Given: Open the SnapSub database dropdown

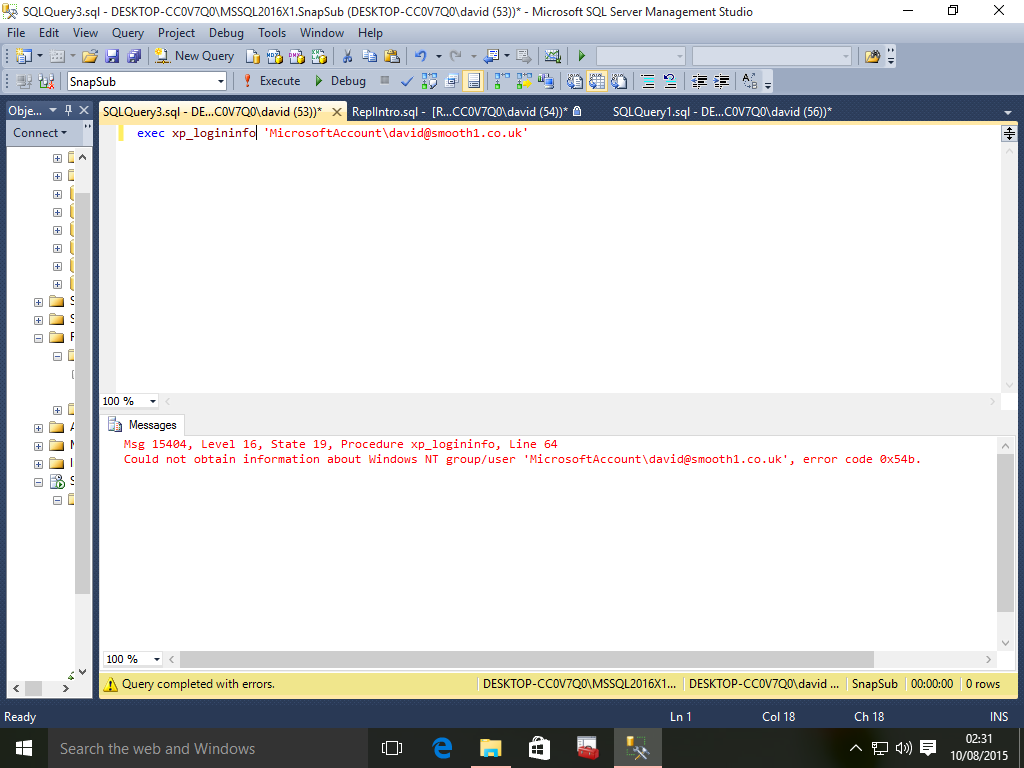Looking at the screenshot, I should 221,81.
